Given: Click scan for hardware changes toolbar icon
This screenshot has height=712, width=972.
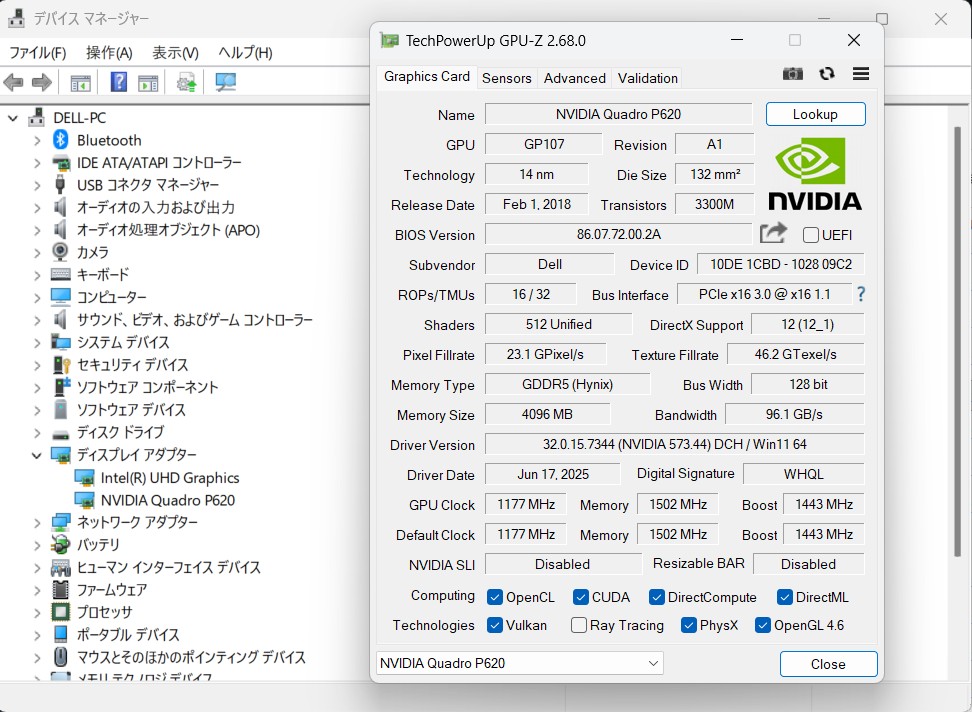Looking at the screenshot, I should coord(225,82).
